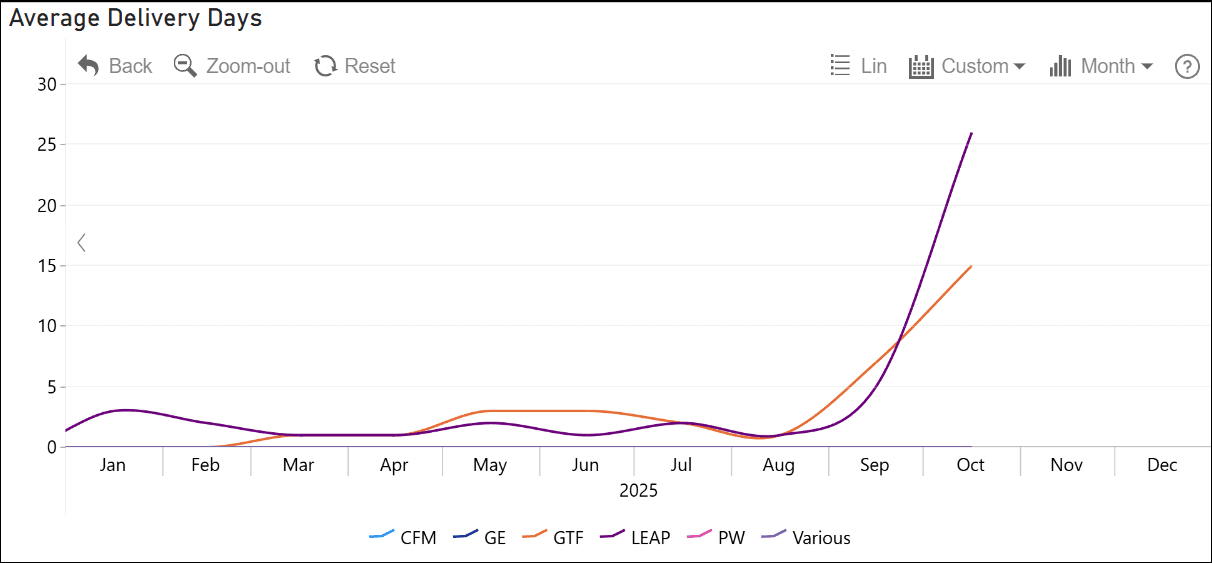Click the Zoom-out magnifier icon
The image size is (1212, 563).
click(x=185, y=66)
